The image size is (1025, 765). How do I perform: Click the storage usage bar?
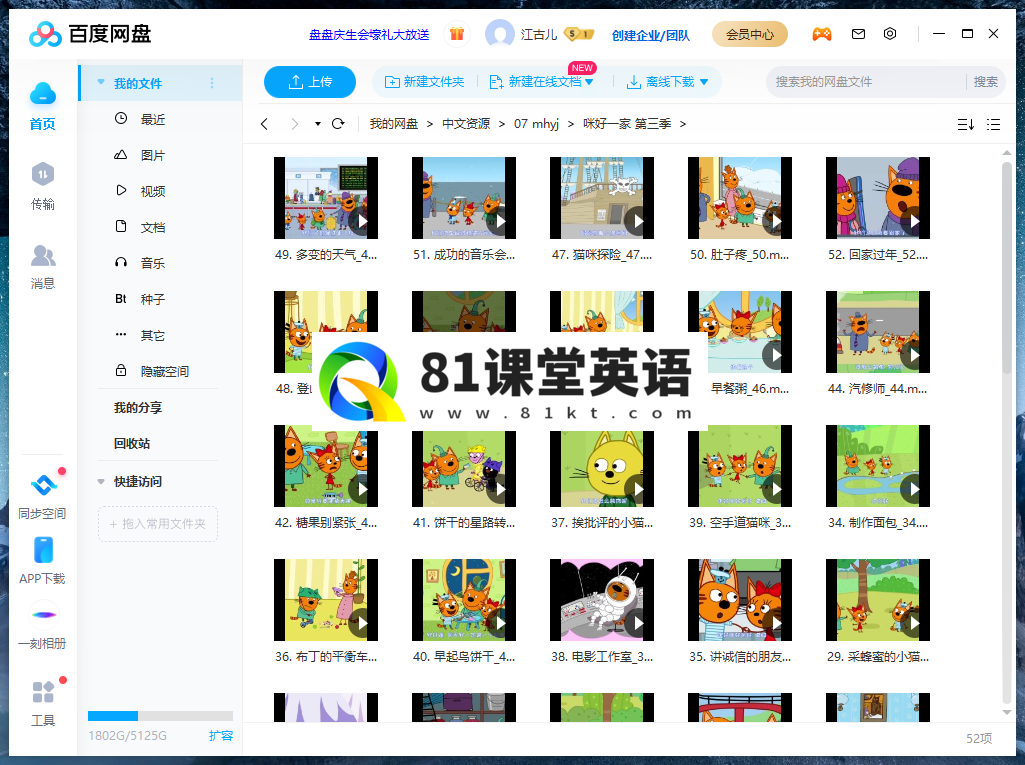click(160, 715)
